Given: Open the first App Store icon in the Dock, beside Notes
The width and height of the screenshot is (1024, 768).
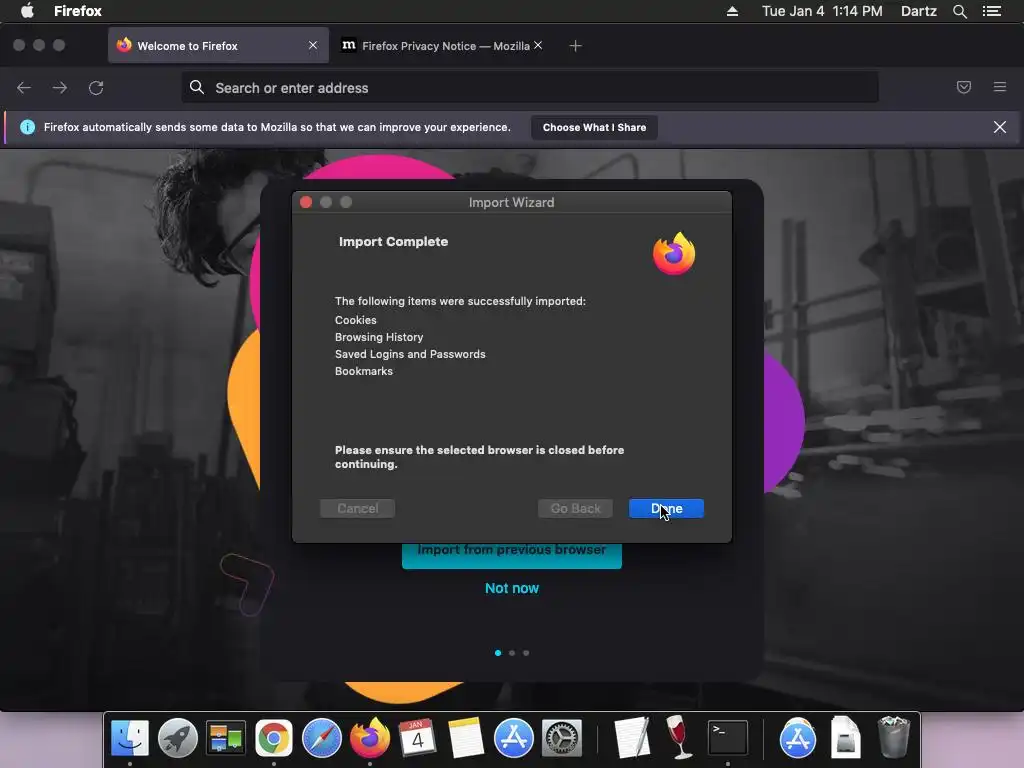Looking at the screenshot, I should tap(513, 738).
